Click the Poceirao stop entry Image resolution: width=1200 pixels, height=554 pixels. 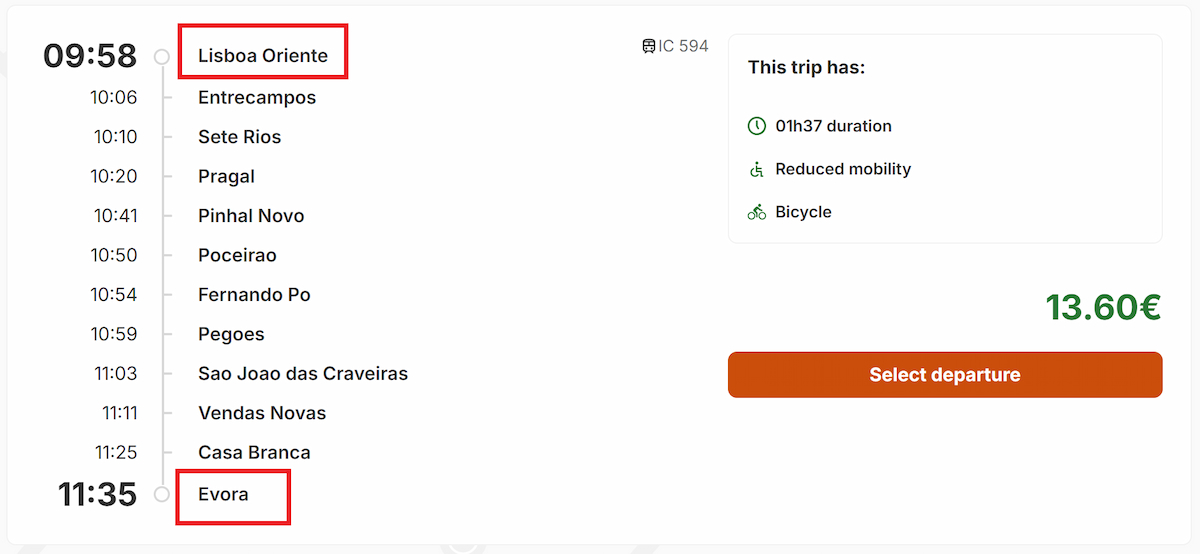coord(237,255)
